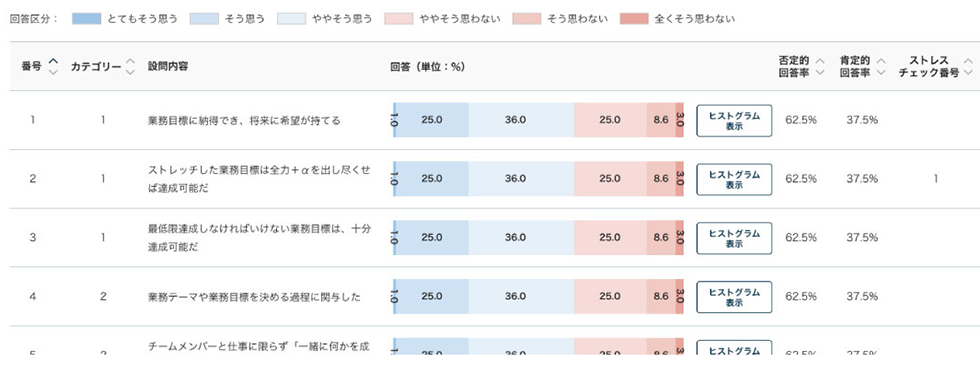Select 36.0 bar segment in row 1
The width and height of the screenshot is (980, 373).
521,120
